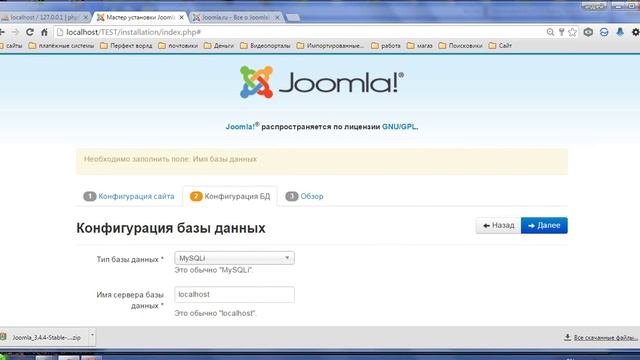Open the blue bell extension icon
The image size is (640, 360).
tap(620, 32)
